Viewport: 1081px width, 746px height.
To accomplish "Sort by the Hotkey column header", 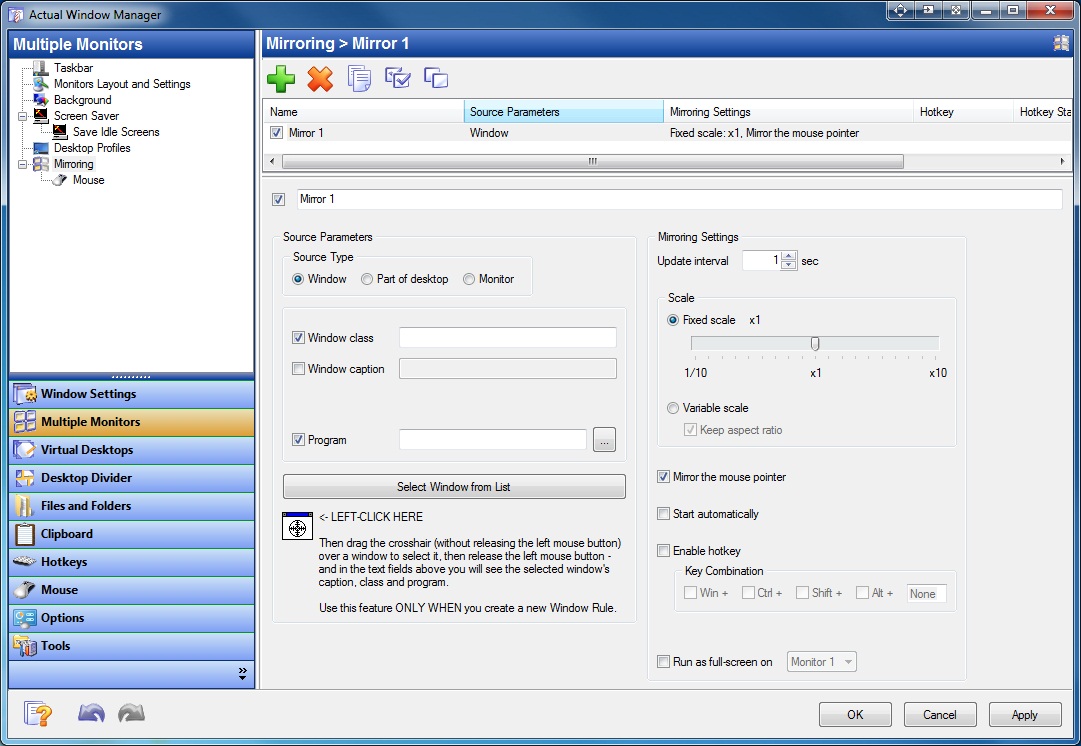I will (963, 112).
